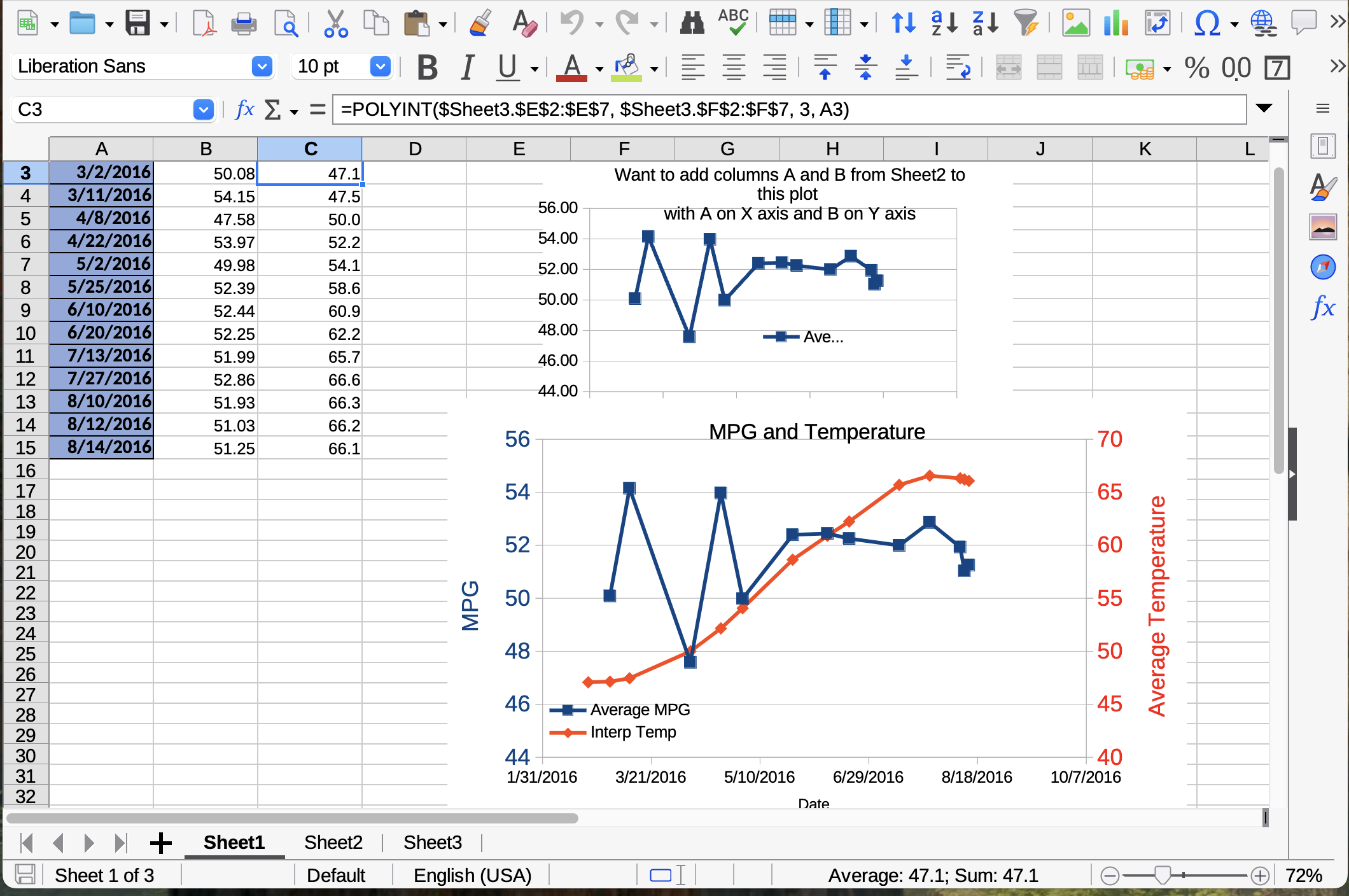Click the zoom in plus button
Screen dimensions: 1349x896
pyautogui.click(x=1259, y=876)
